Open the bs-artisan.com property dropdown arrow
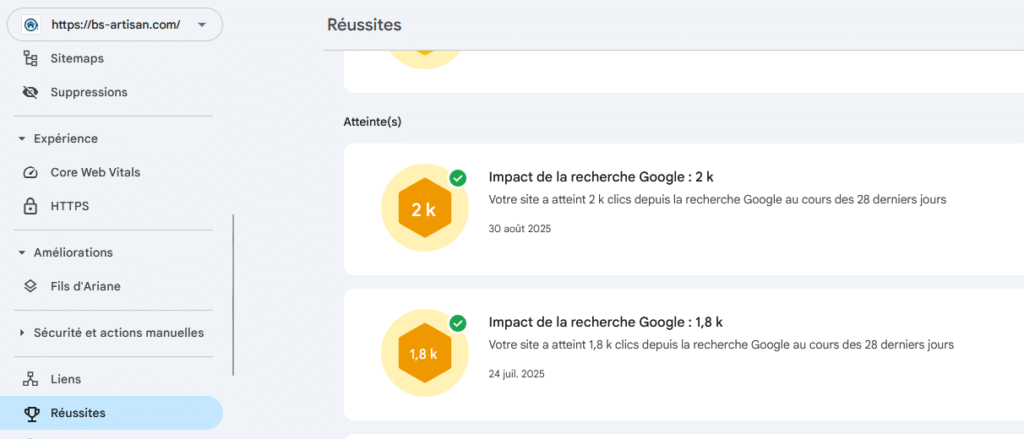Image resolution: width=1024 pixels, height=439 pixels. pos(203,25)
